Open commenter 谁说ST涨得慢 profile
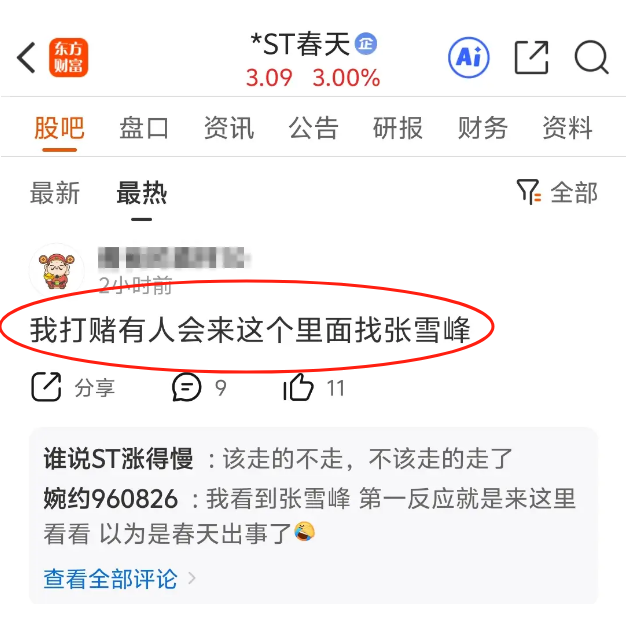This screenshot has height=619, width=627. pos(118,458)
